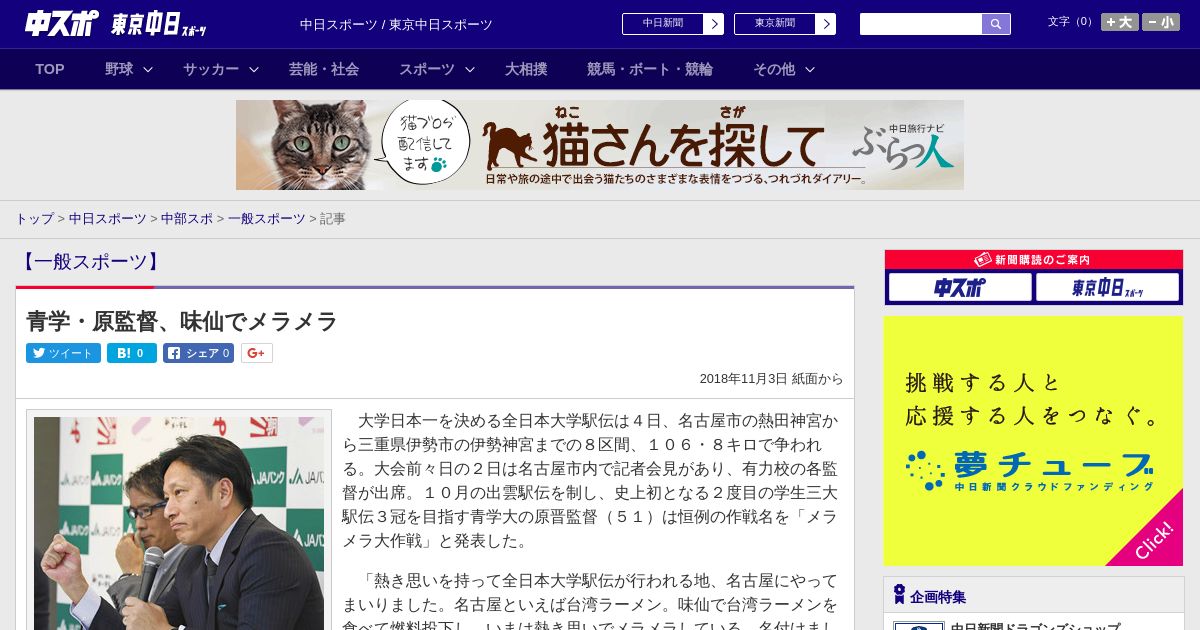This screenshot has width=1200, height=630.
Task: Click the header text 中日スポーツ / 東京中日スポーツ
Action: (396, 24)
